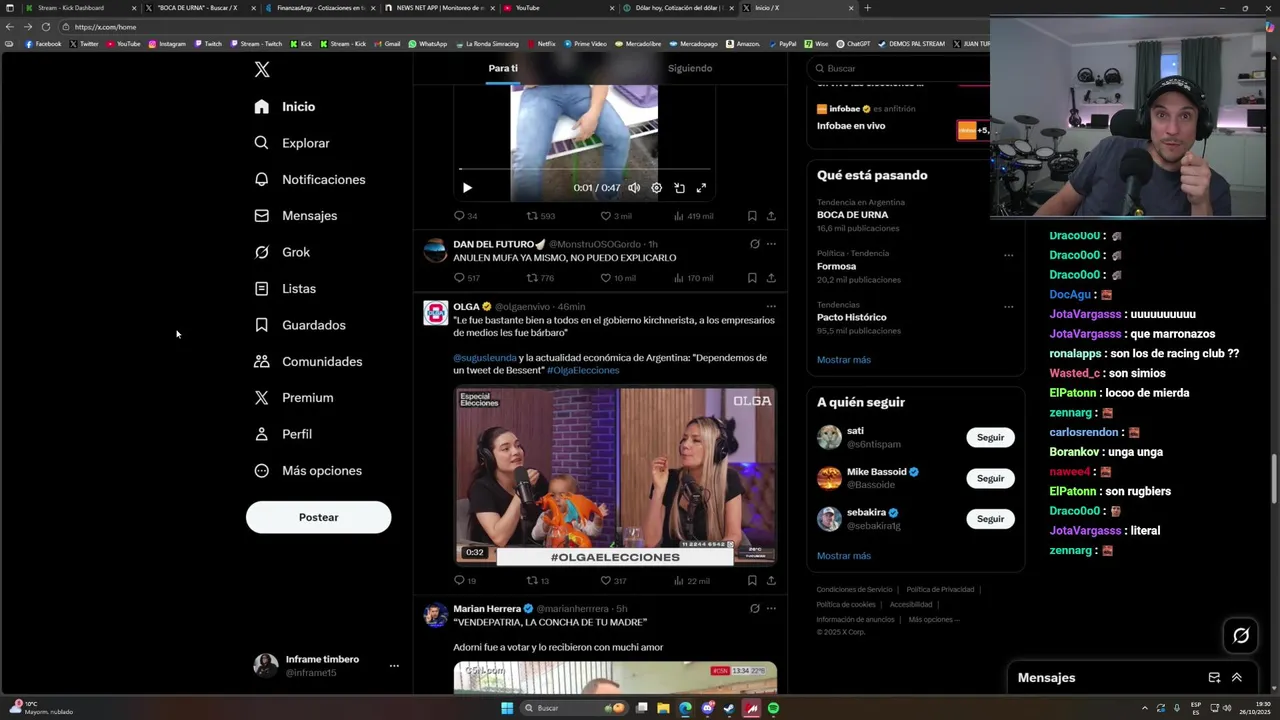Share the DAN DEL FUTURO post
1280x720 pixels.
(771, 278)
